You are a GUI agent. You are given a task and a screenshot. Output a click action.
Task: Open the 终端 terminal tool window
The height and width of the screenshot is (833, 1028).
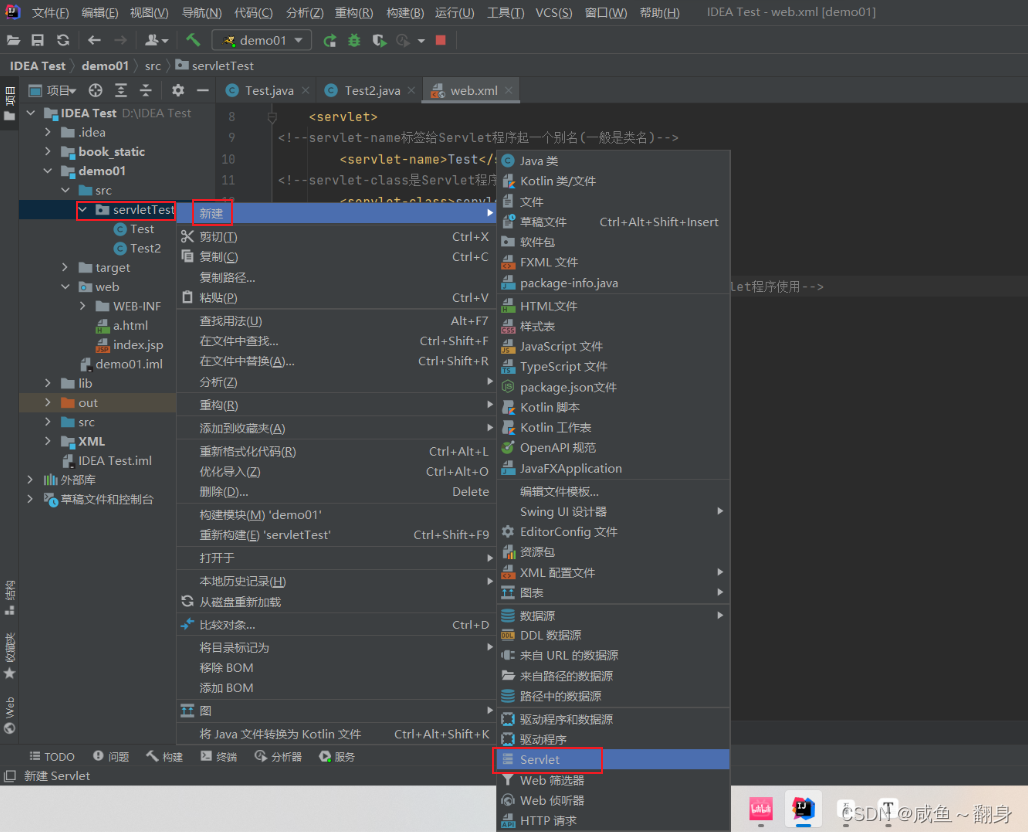pyautogui.click(x=218, y=756)
